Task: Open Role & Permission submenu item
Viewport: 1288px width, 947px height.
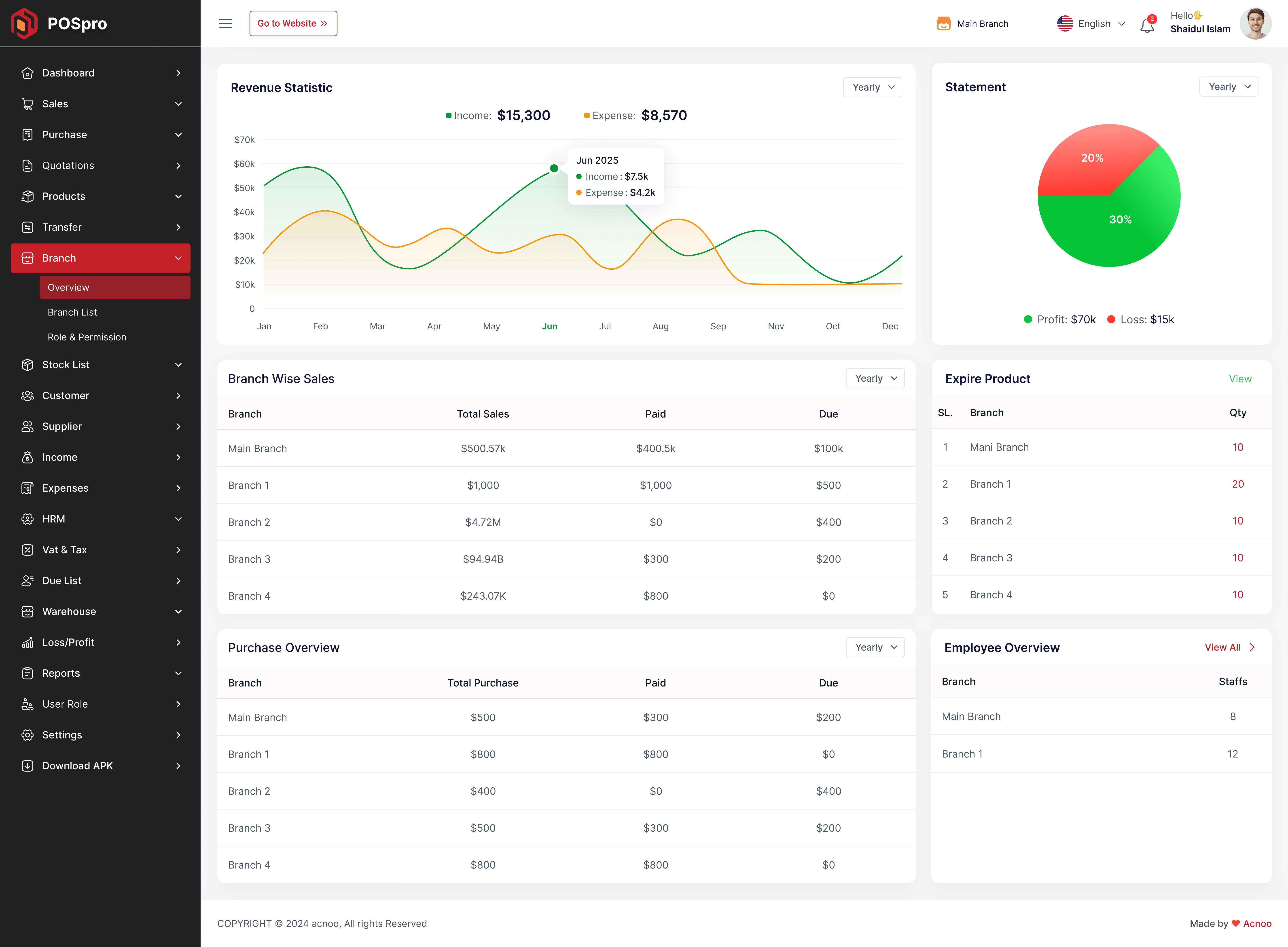Action: [x=87, y=337]
